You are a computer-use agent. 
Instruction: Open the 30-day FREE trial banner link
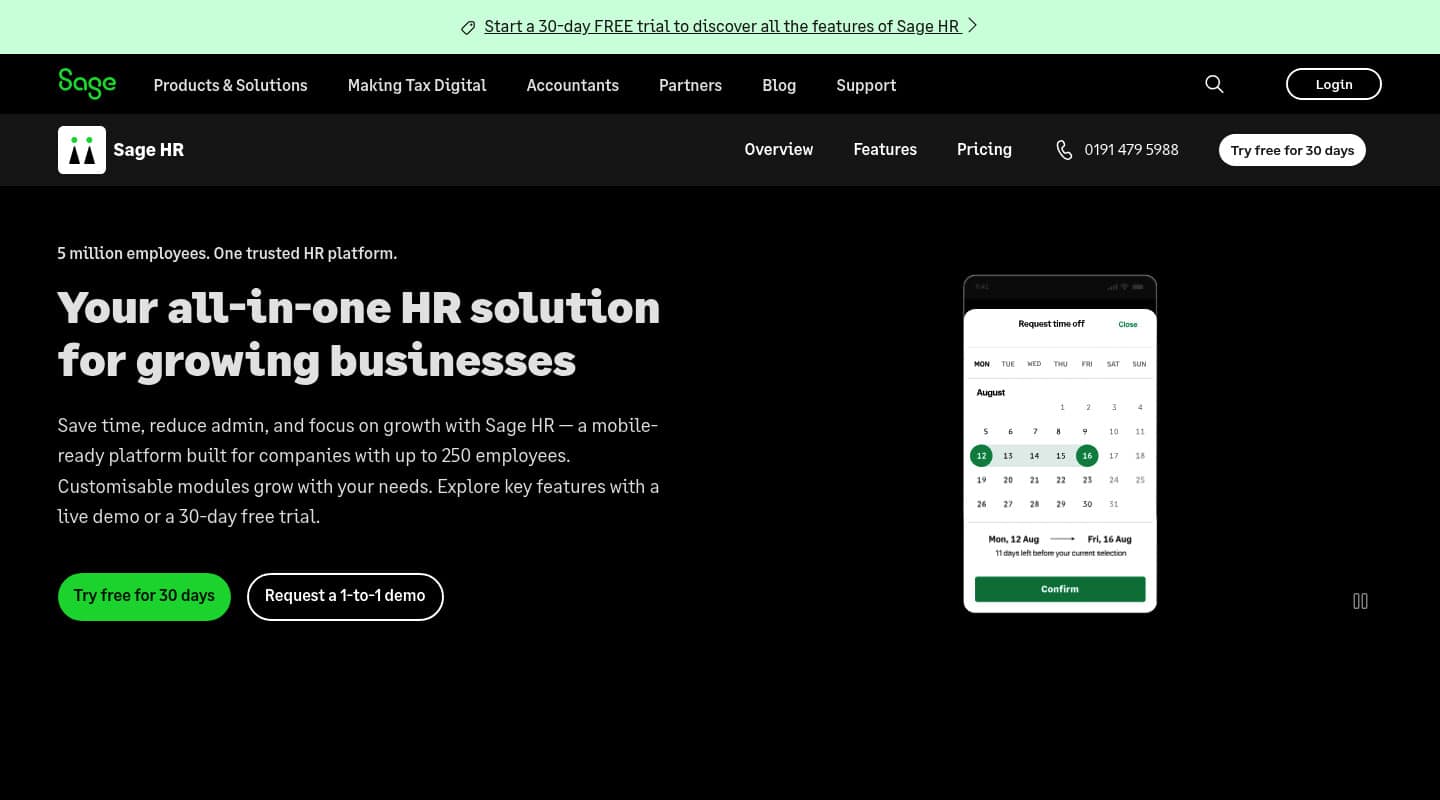(722, 27)
